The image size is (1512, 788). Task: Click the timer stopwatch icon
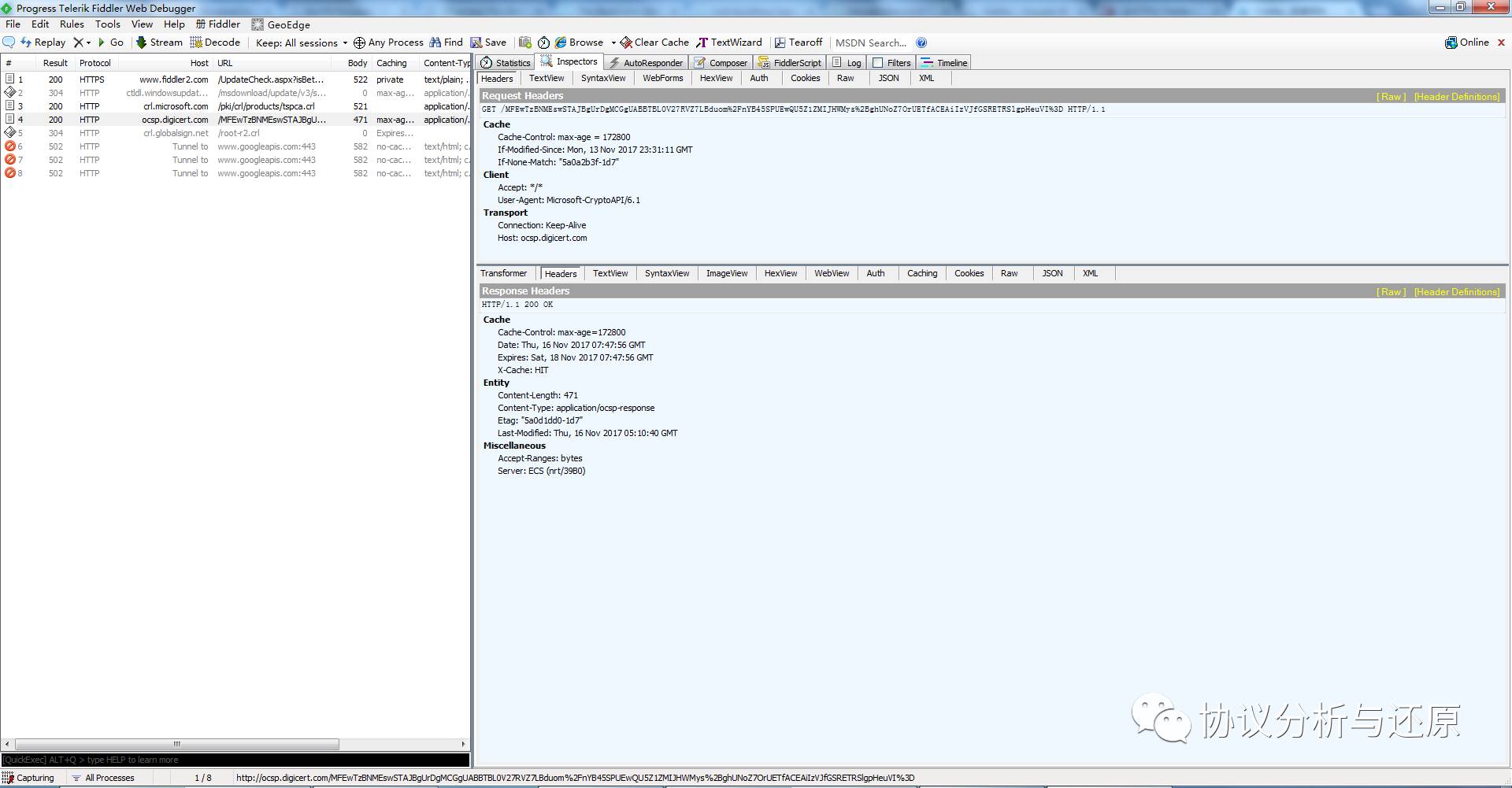point(543,43)
